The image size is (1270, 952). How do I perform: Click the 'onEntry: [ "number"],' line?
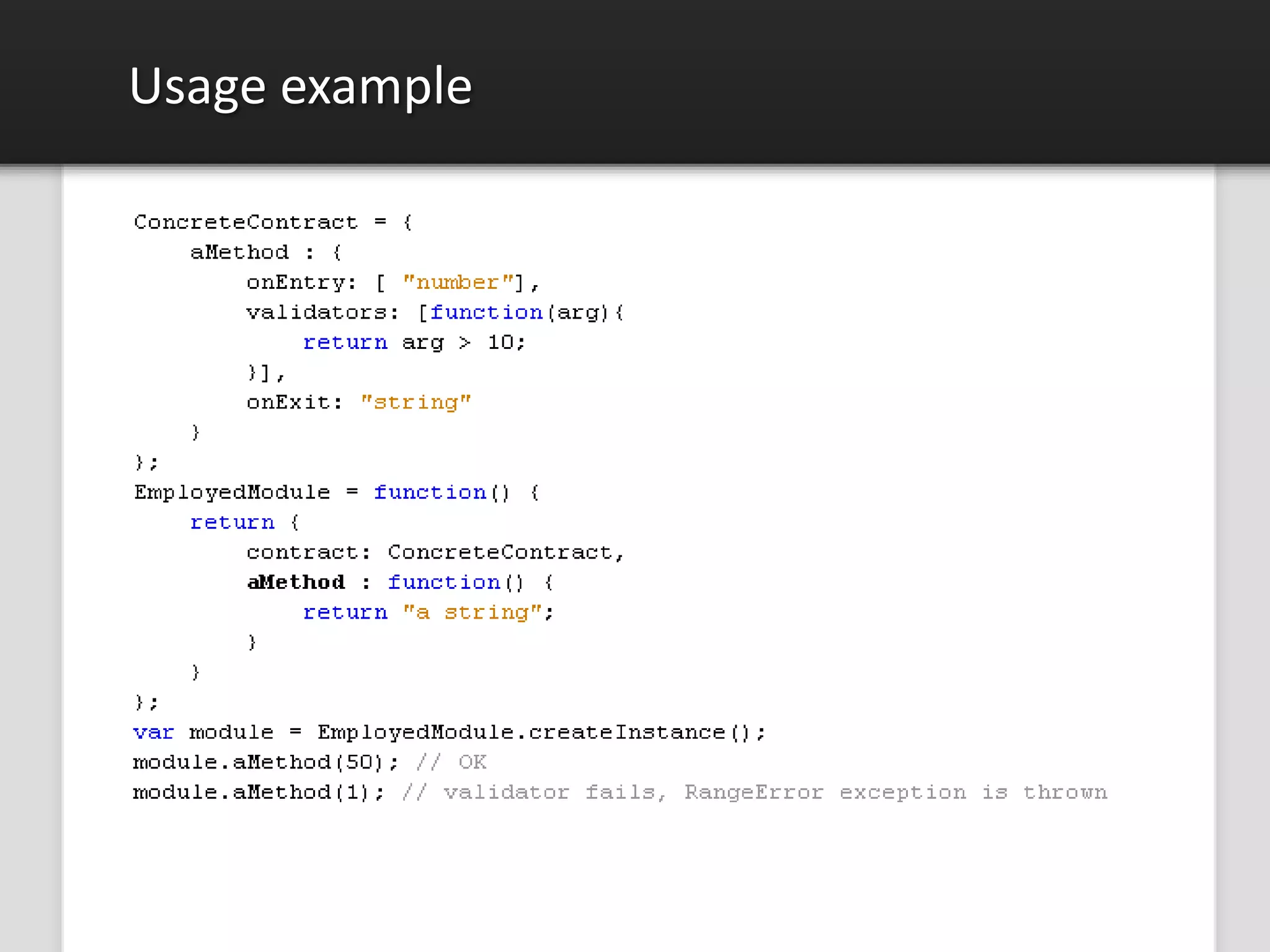394,283
